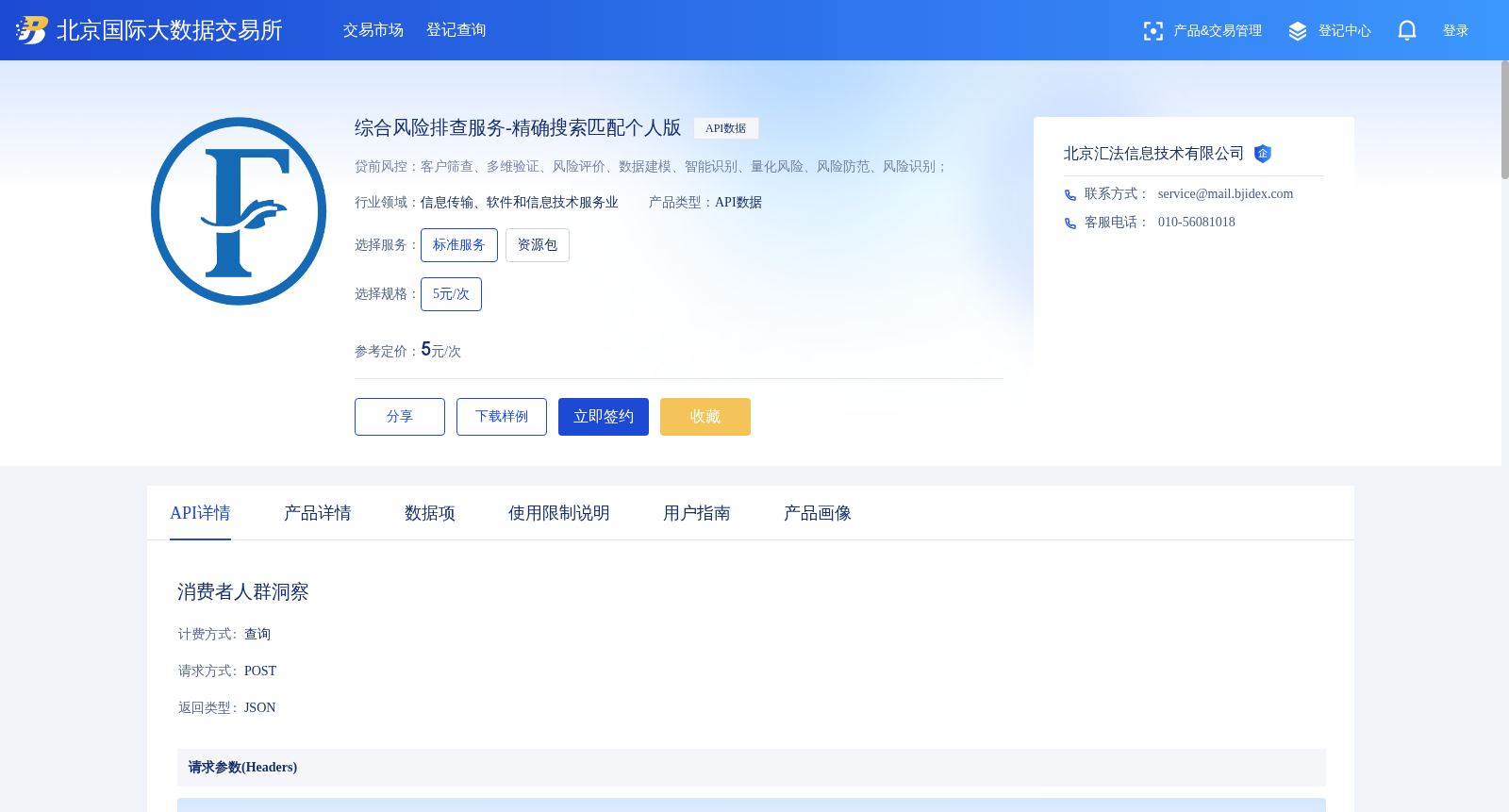Click the 消费者人群洞察 heading

[243, 592]
